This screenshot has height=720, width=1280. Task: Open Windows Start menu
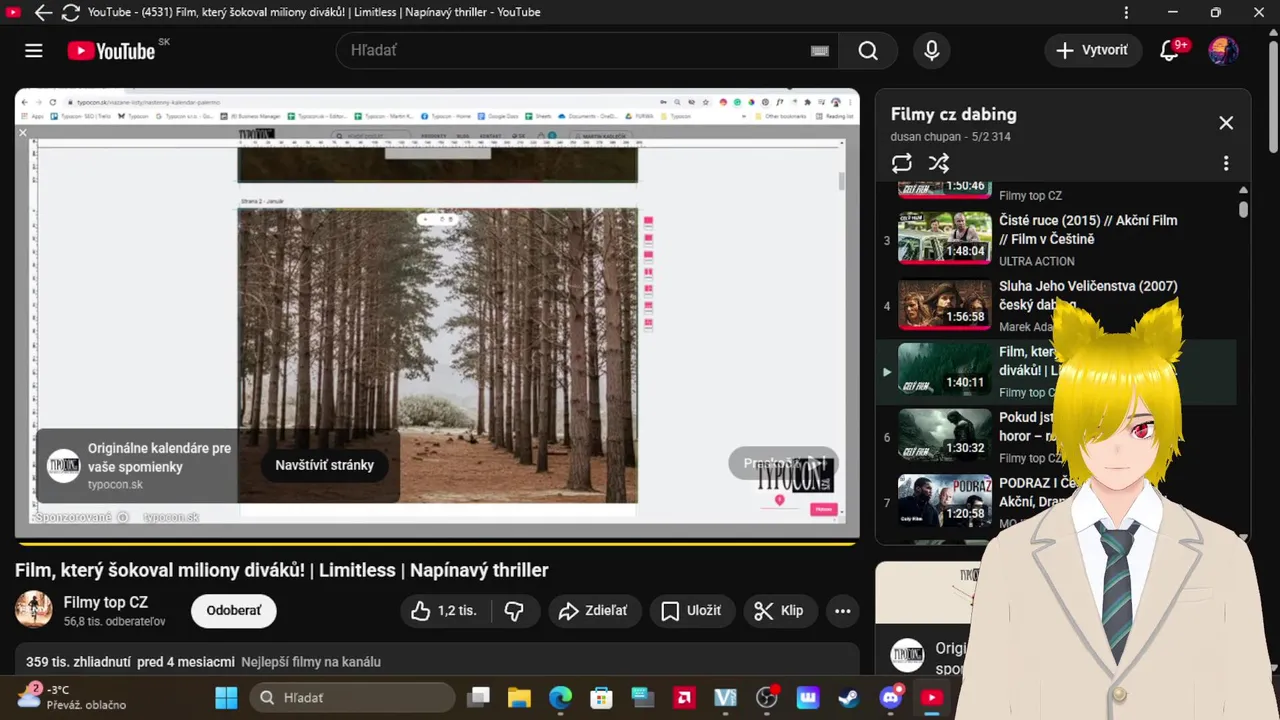pyautogui.click(x=227, y=697)
